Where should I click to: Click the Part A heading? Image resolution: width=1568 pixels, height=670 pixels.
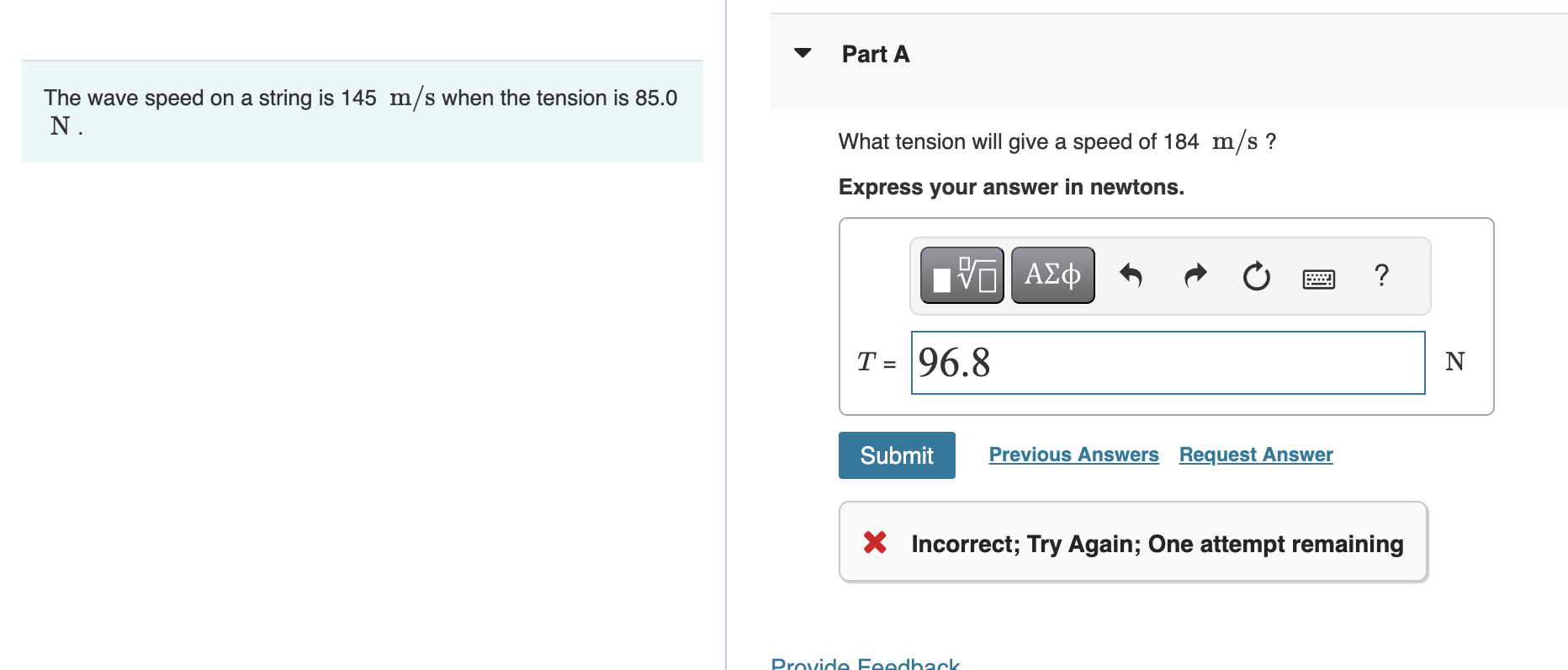[x=875, y=53]
